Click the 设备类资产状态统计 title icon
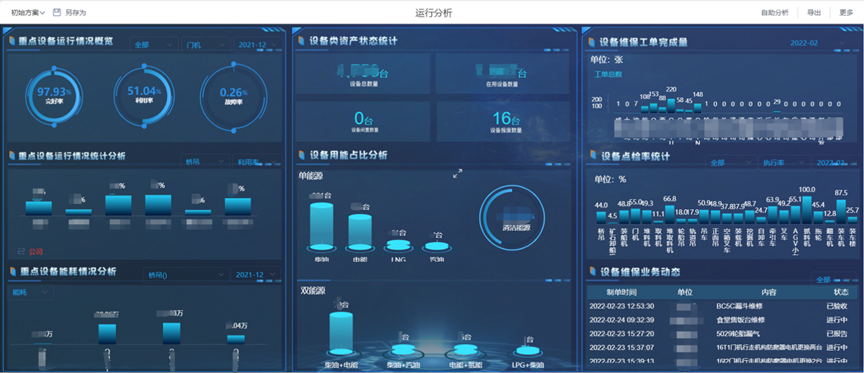864x373 pixels. pos(301,40)
